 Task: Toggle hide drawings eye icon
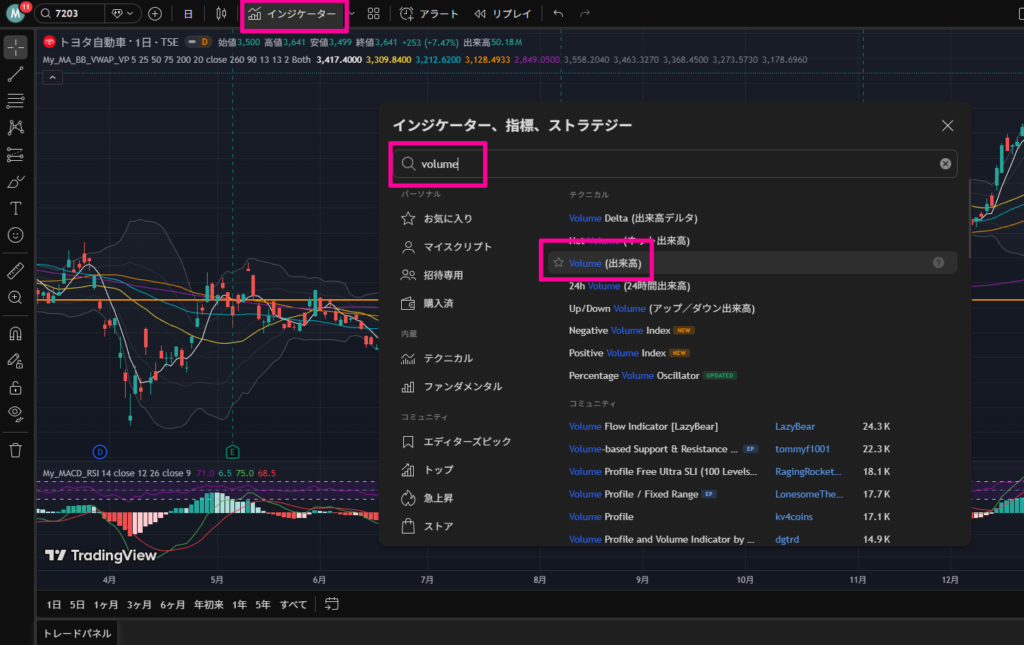15,412
